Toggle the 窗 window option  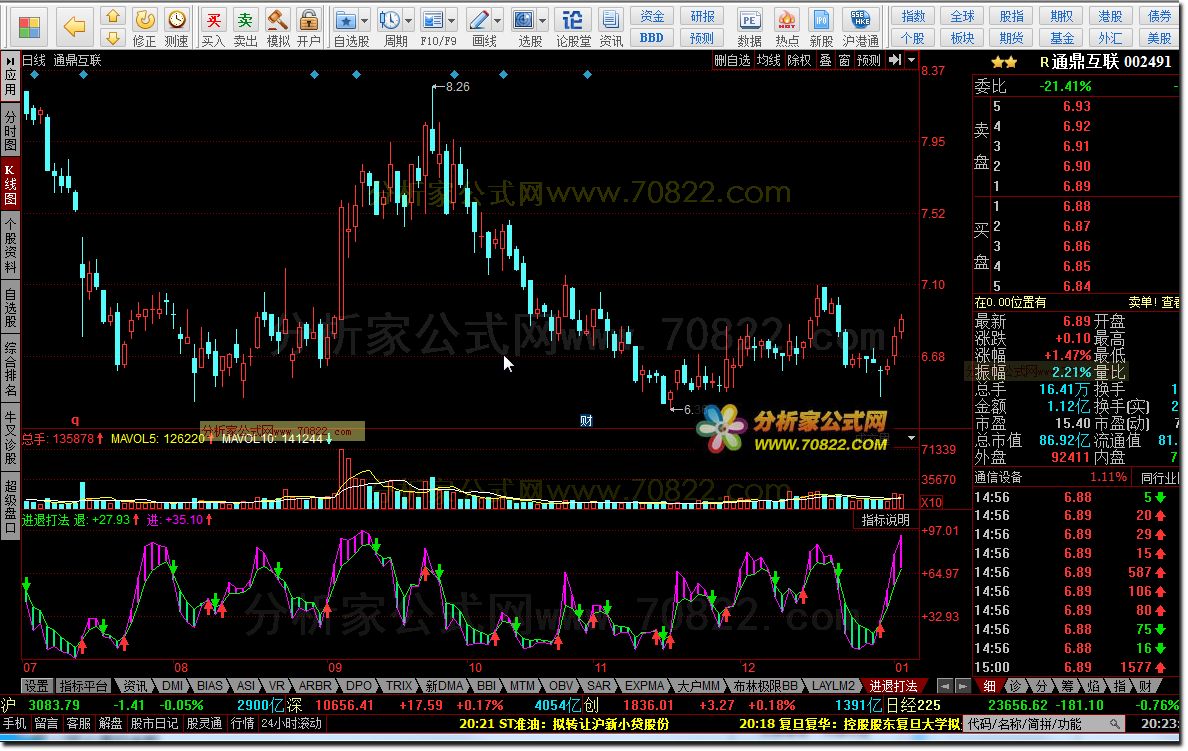point(844,60)
